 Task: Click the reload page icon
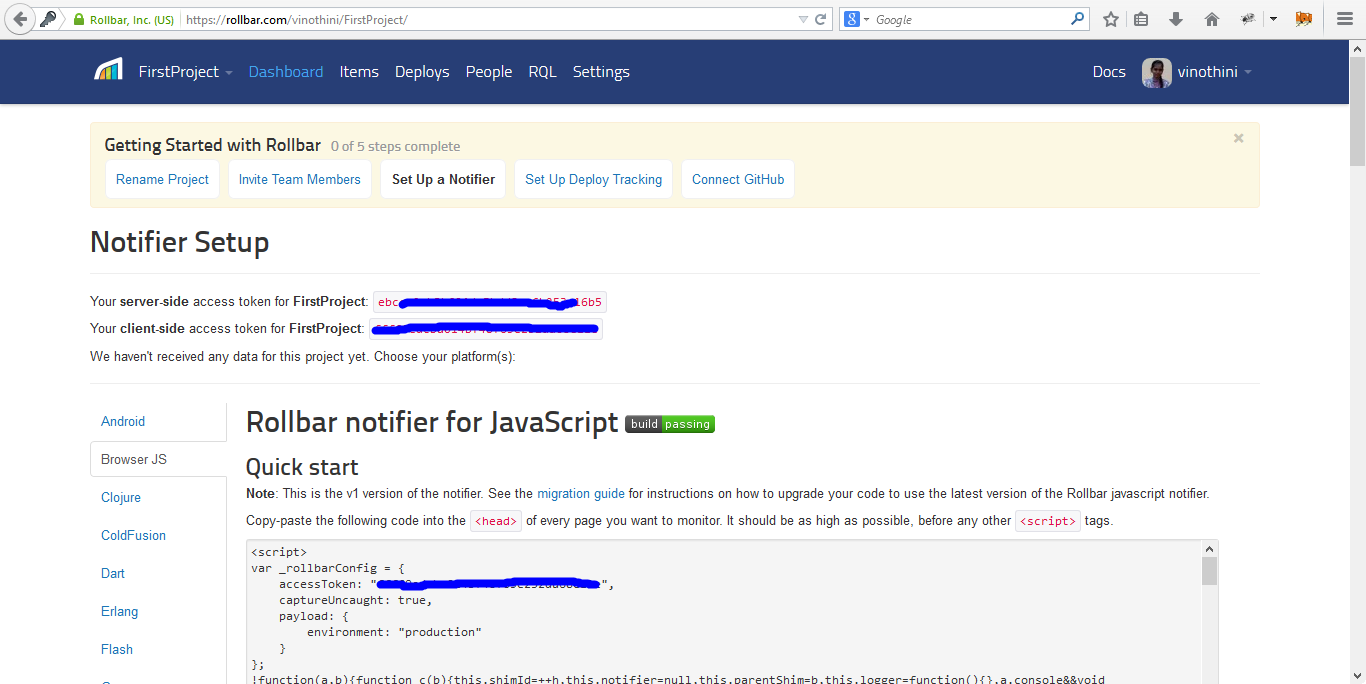(x=821, y=19)
